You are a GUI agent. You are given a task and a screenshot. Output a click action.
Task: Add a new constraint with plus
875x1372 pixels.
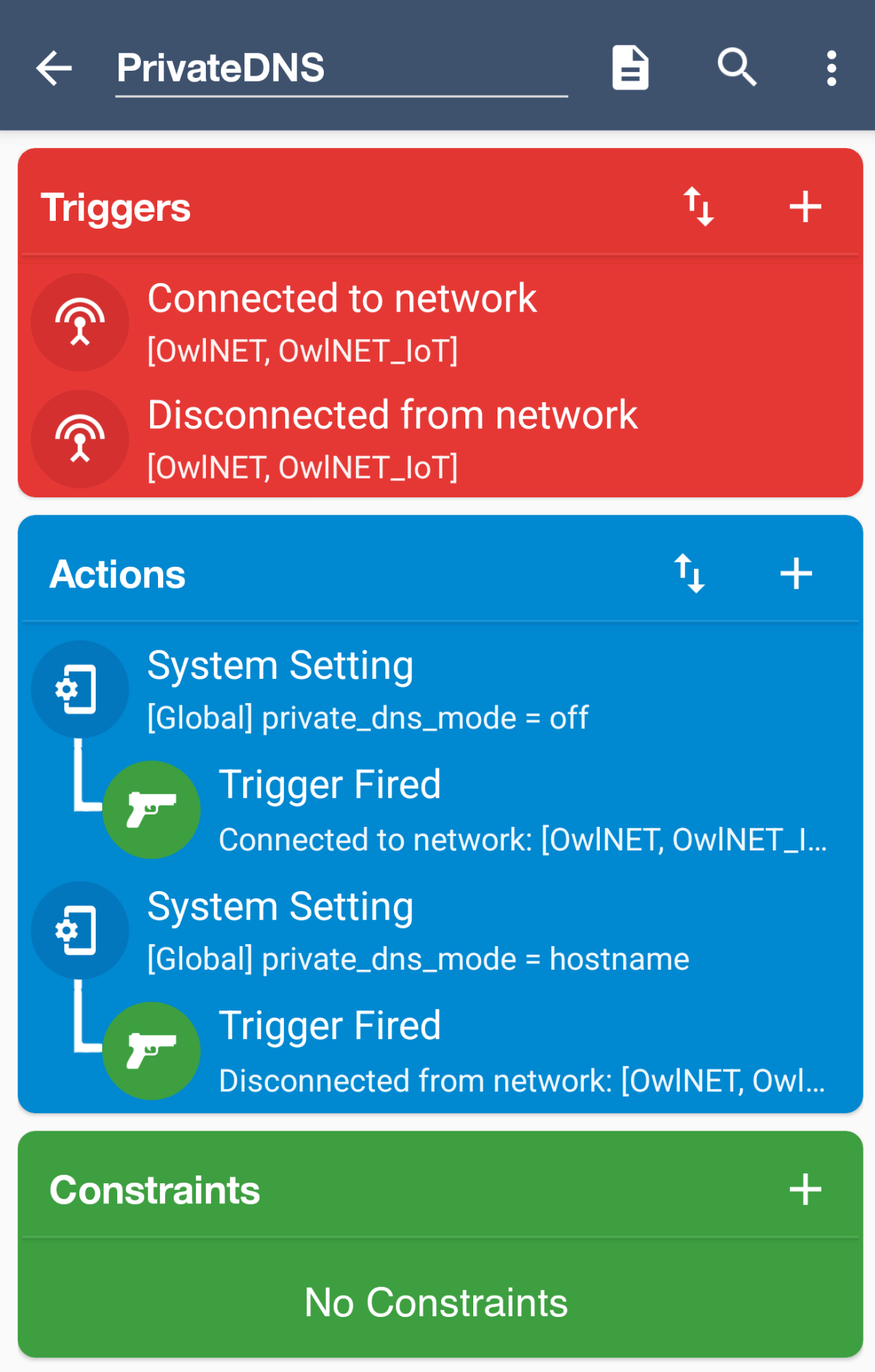[805, 1190]
